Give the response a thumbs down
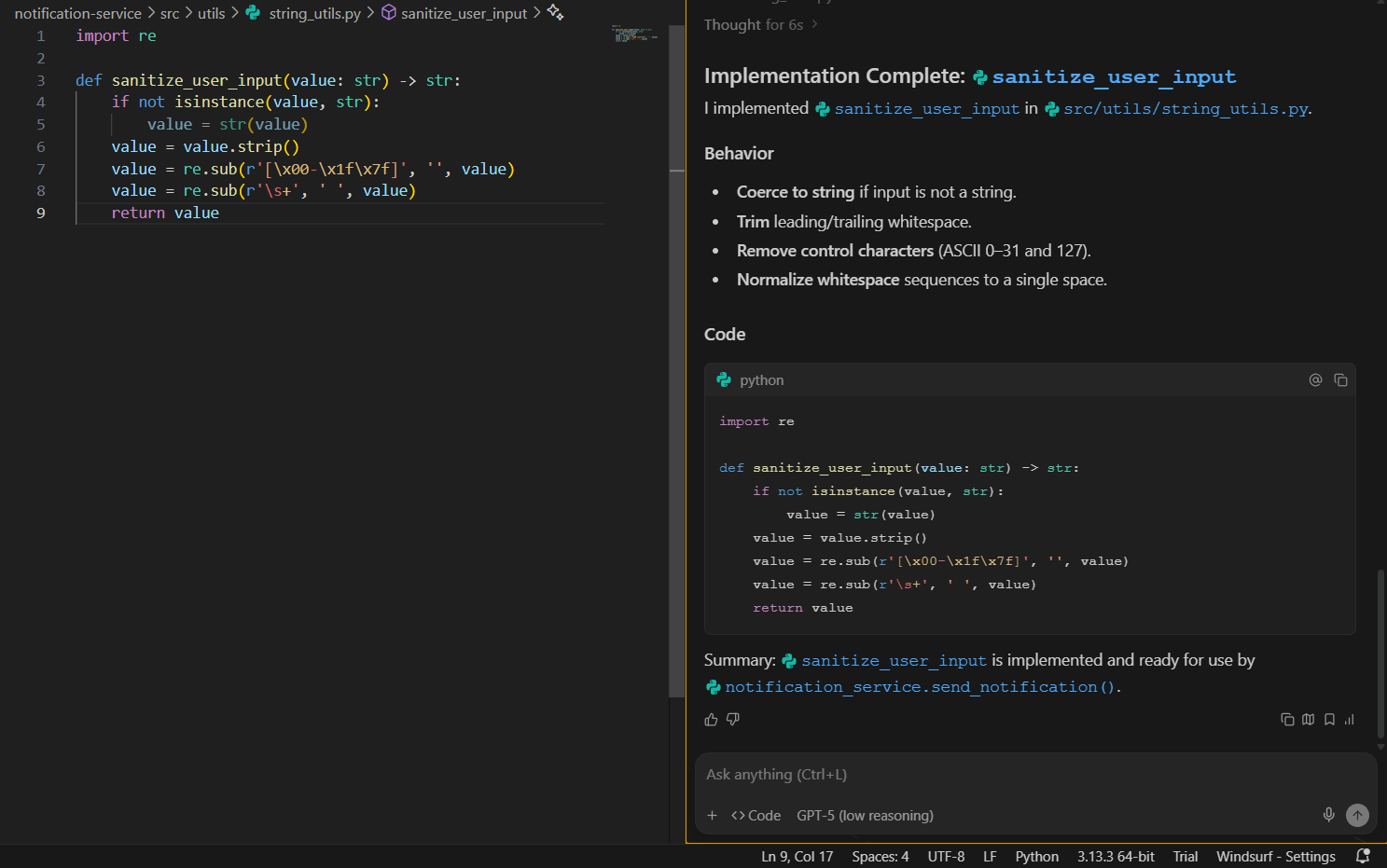 pyautogui.click(x=732, y=719)
